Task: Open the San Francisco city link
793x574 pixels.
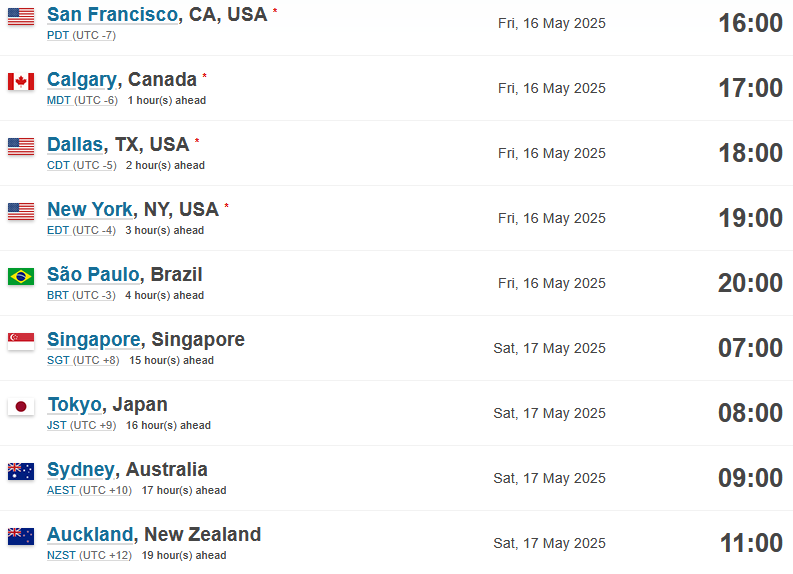Action: point(113,14)
